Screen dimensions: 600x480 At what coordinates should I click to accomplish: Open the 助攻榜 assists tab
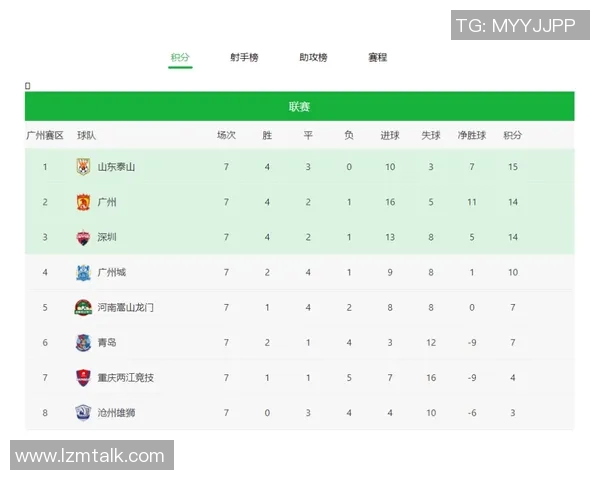[313, 58]
